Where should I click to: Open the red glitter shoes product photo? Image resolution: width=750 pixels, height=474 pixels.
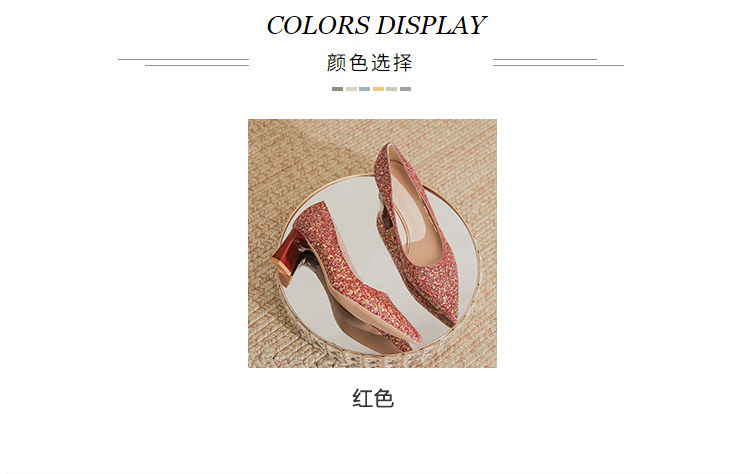tap(372, 243)
